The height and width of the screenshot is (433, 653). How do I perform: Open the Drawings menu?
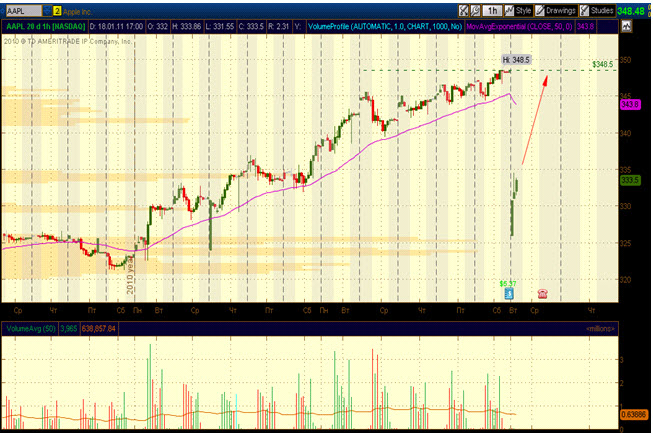pos(556,11)
